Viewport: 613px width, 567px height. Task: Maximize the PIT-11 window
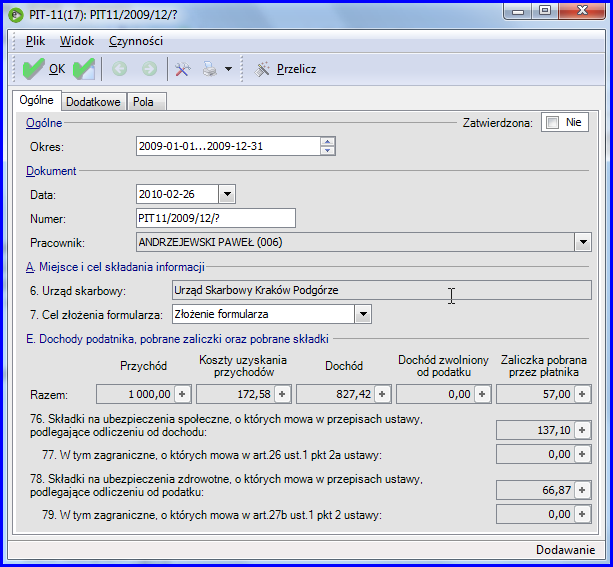pyautogui.click(x=545, y=11)
